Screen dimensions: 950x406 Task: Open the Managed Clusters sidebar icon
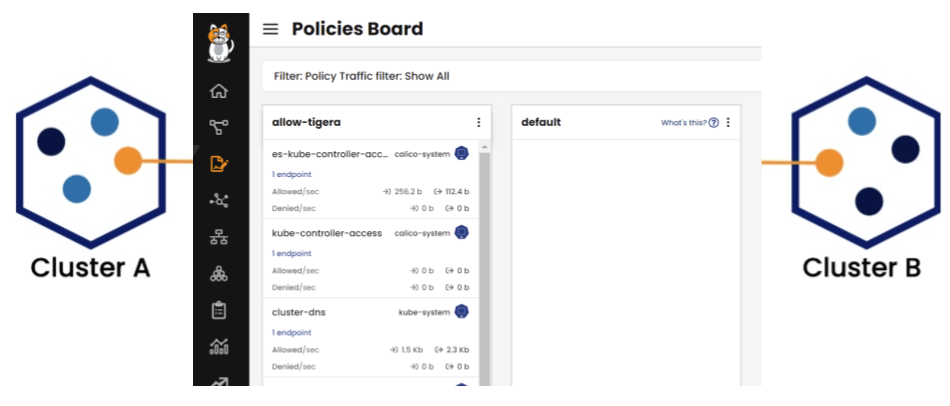tap(219, 274)
